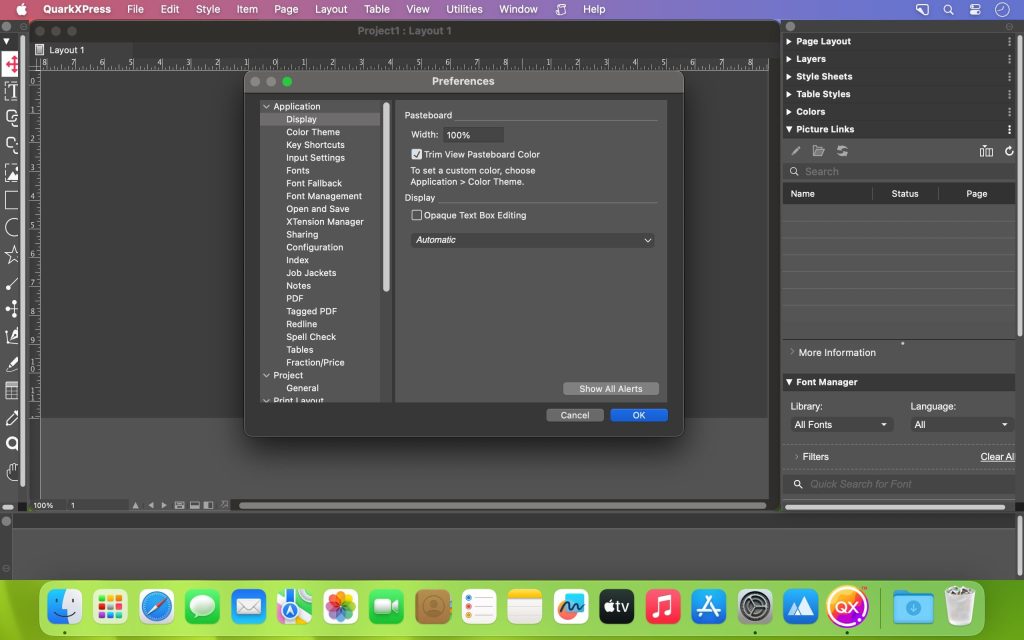This screenshot has width=1024, height=640.
Task: Click the refresh icon in the Picture Links panel
Action: pos(1009,151)
